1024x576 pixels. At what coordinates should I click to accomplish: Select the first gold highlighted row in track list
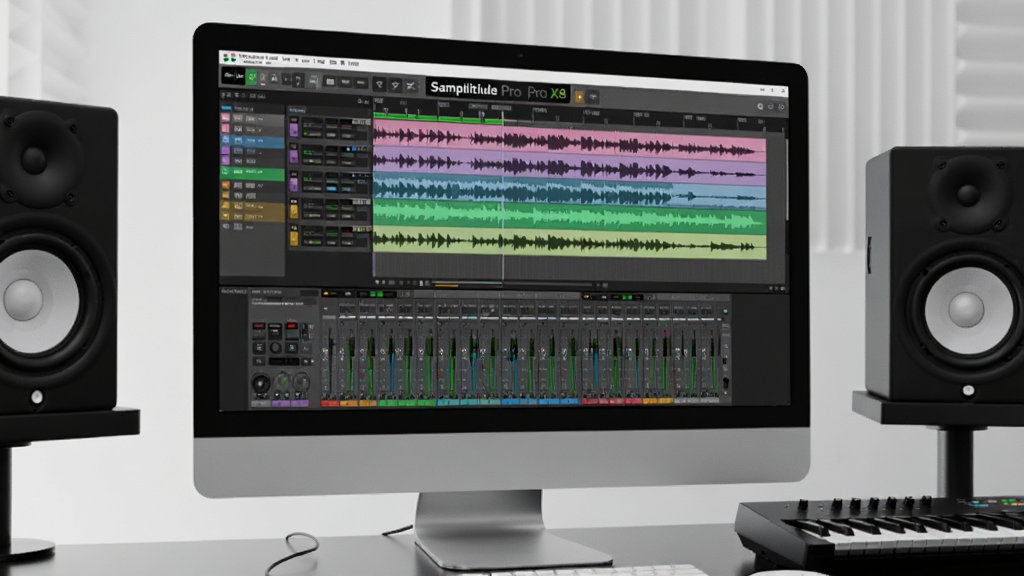point(253,206)
